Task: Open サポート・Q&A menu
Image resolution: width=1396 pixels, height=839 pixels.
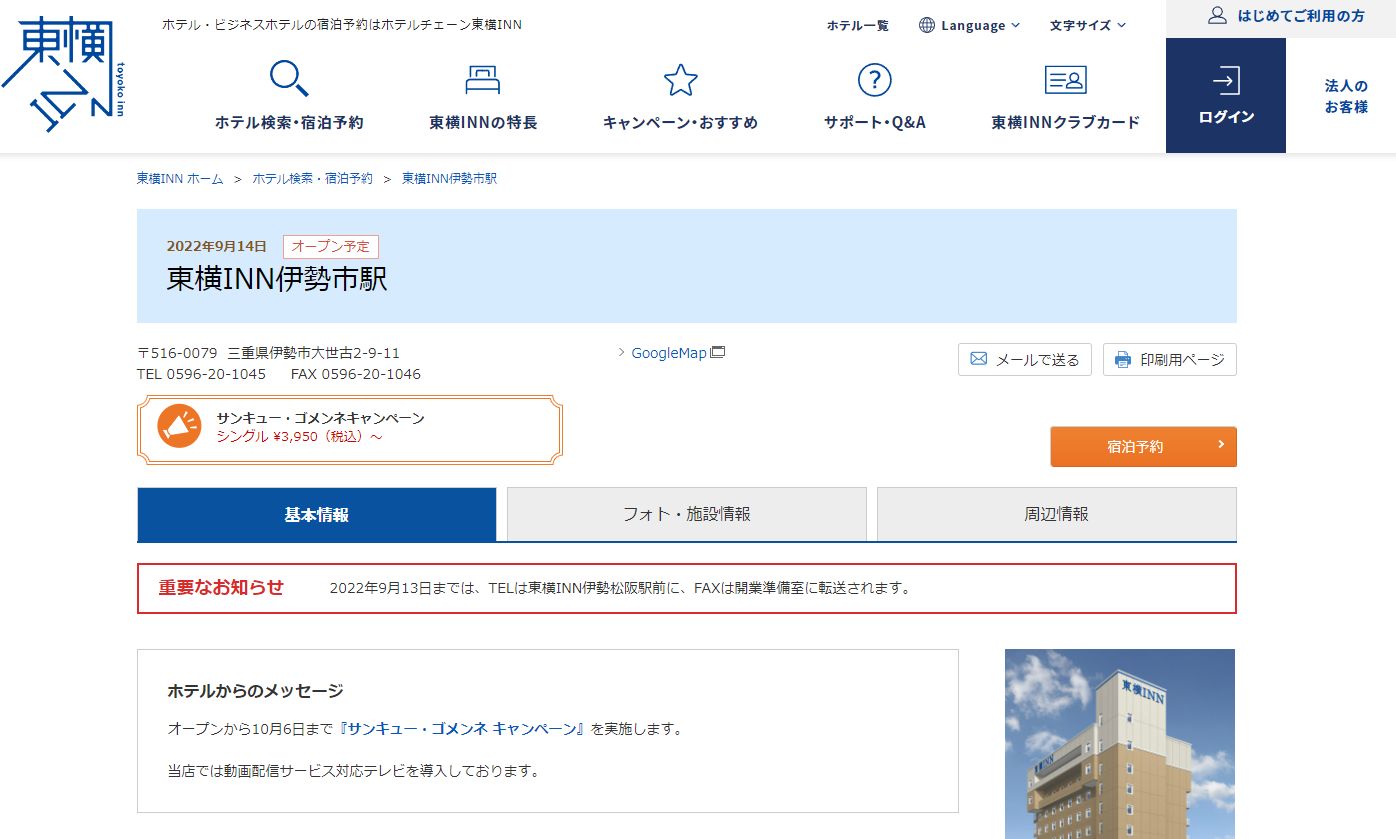Action: point(875,98)
